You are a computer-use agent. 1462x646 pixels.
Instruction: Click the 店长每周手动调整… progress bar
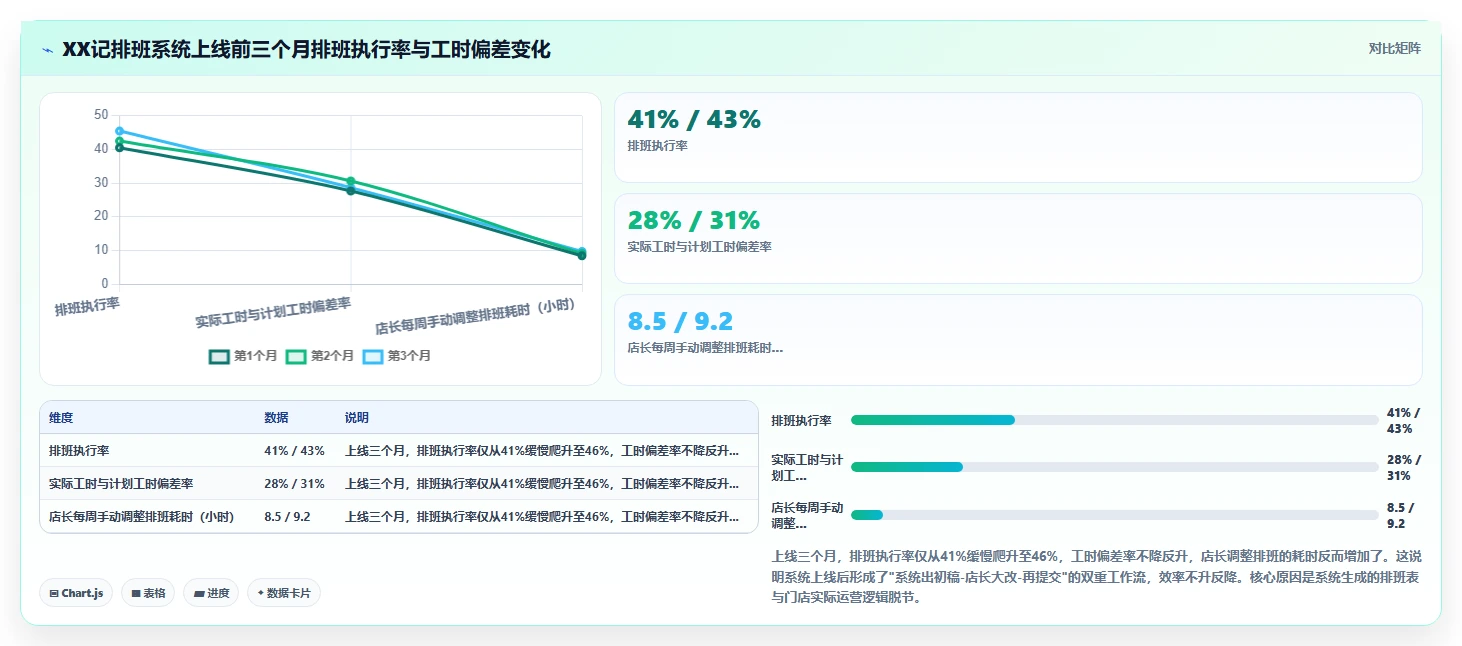tap(1114, 515)
